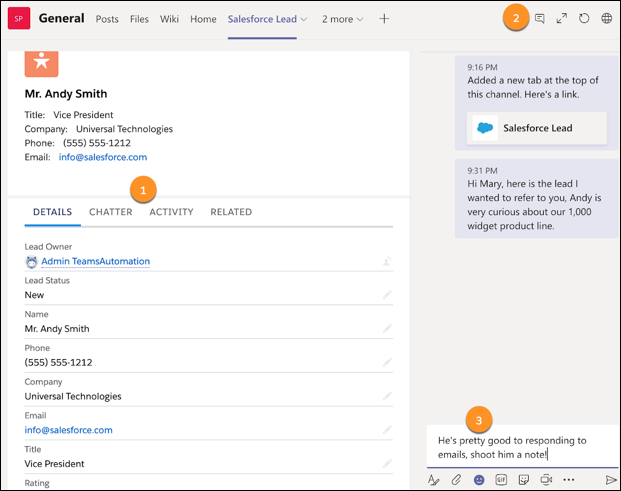The image size is (621, 491).
Task: Open Admin TeamsAutomation owner link
Action: pyautogui.click(x=95, y=261)
